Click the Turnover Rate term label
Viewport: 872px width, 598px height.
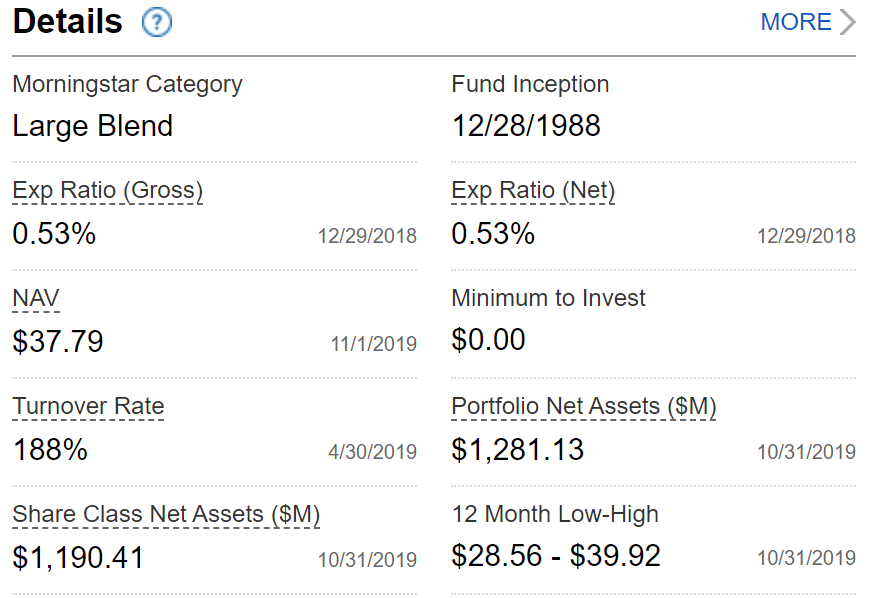(x=88, y=406)
